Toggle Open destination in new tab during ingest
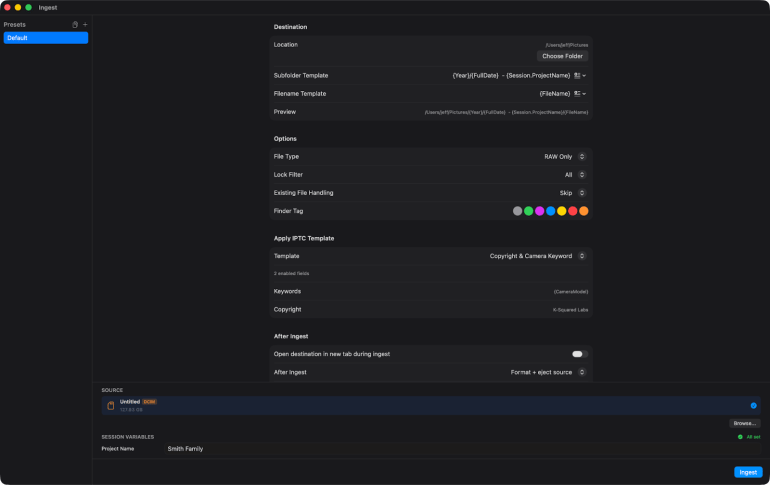Viewport: 770px width, 485px height. [x=579, y=354]
